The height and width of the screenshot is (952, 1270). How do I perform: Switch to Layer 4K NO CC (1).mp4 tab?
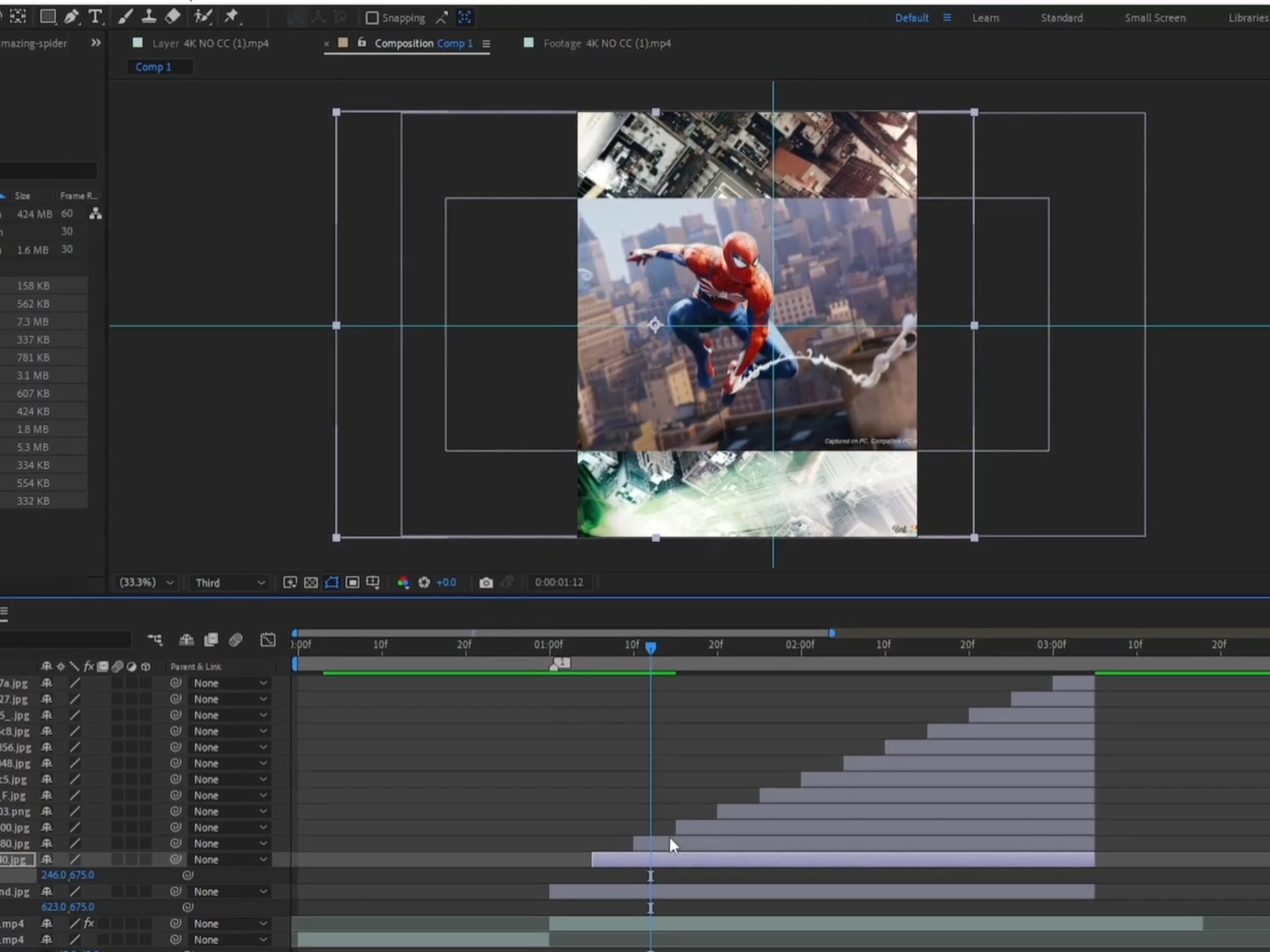click(x=210, y=43)
